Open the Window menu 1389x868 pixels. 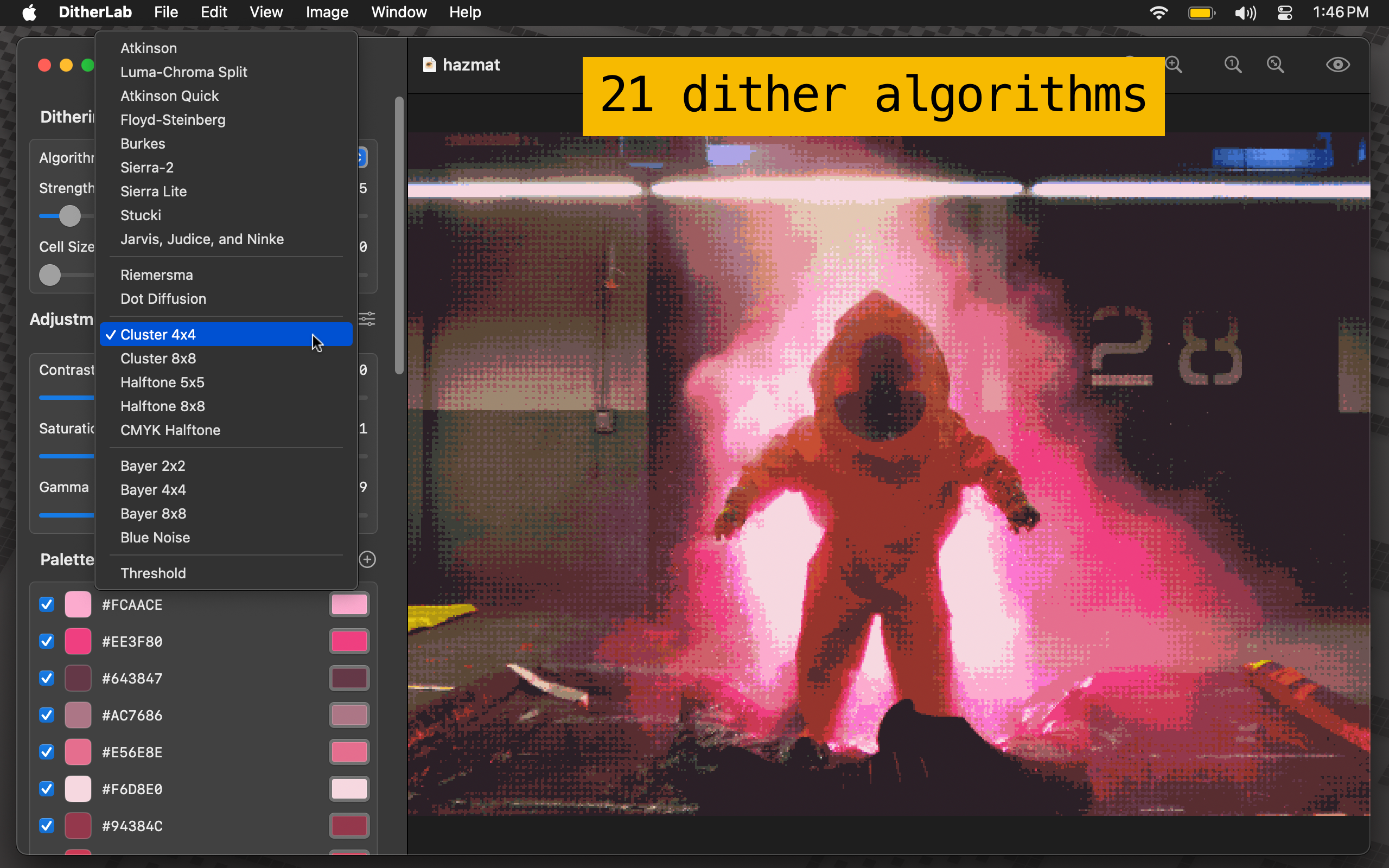[x=399, y=12]
